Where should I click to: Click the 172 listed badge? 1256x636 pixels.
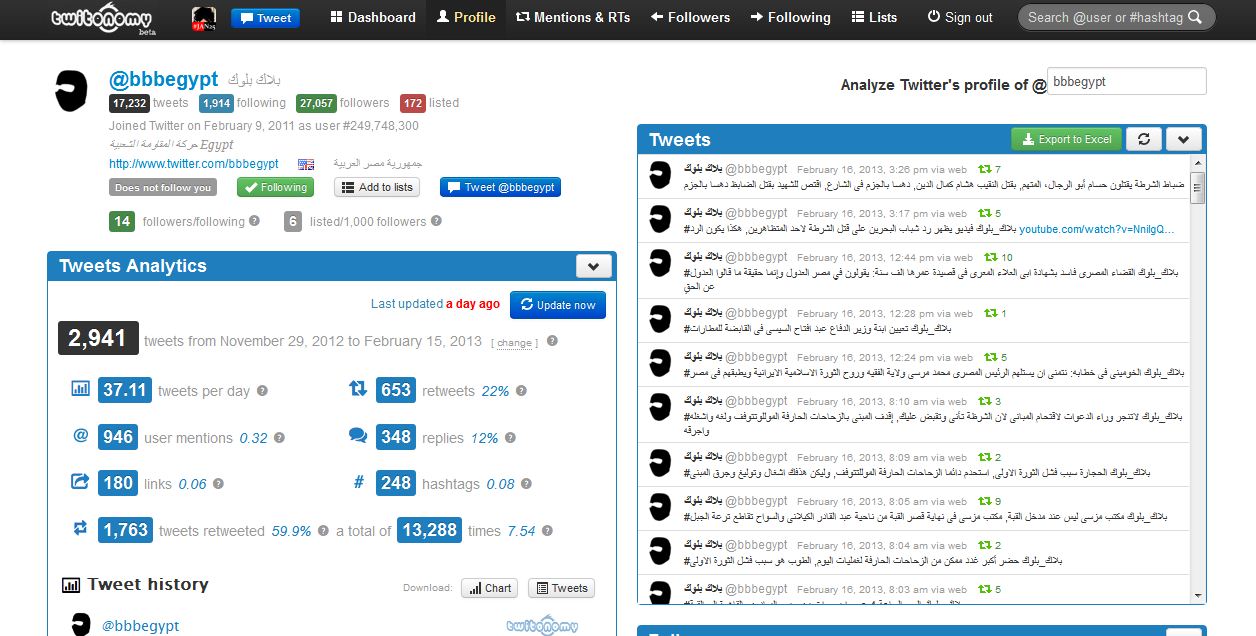tap(413, 103)
